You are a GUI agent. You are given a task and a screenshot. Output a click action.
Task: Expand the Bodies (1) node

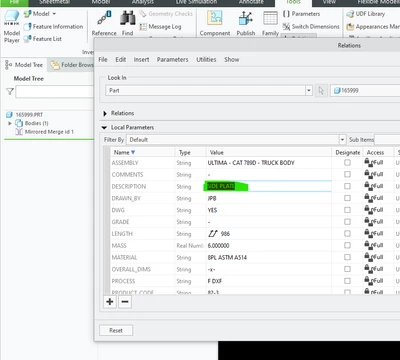(10, 123)
